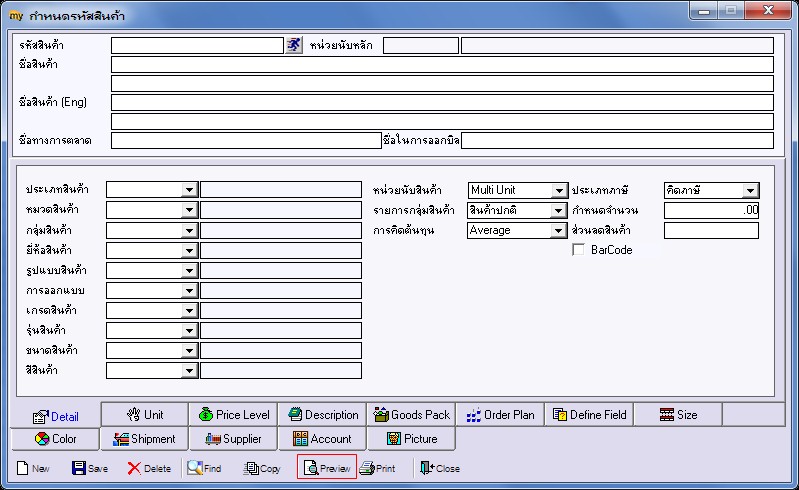Open the คิดภาษี tax type dropdown
The image size is (799, 490).
click(750, 190)
